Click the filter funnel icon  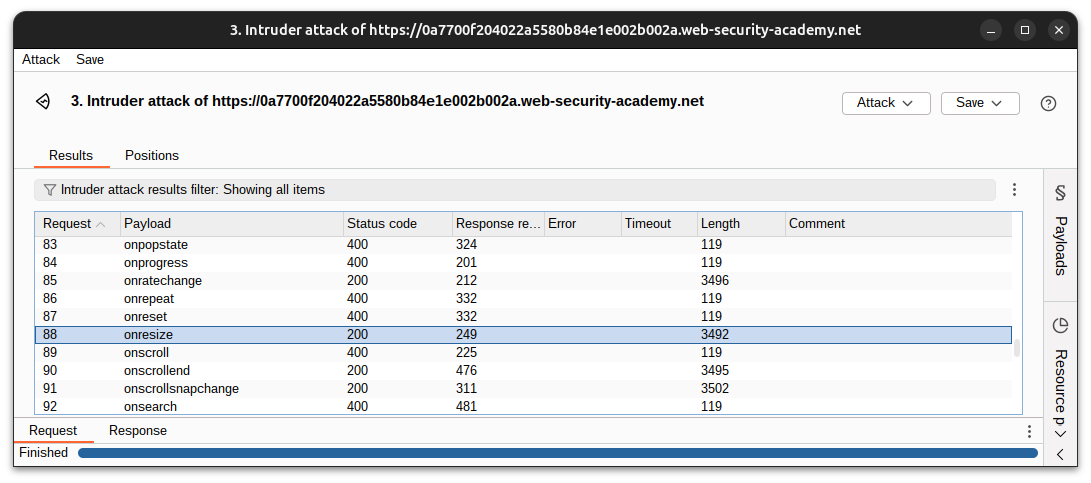pos(49,189)
